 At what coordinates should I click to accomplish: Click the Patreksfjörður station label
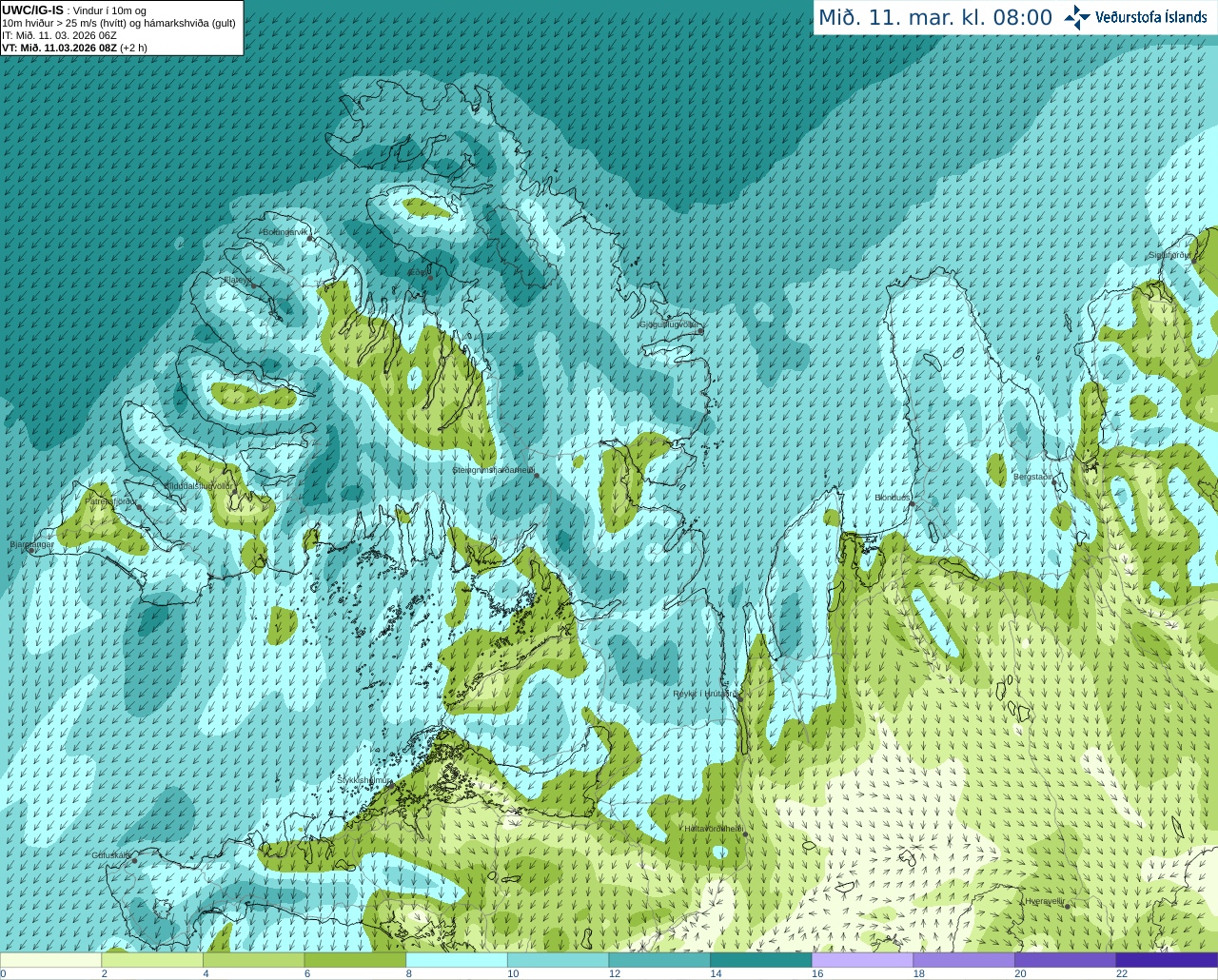pos(111,500)
